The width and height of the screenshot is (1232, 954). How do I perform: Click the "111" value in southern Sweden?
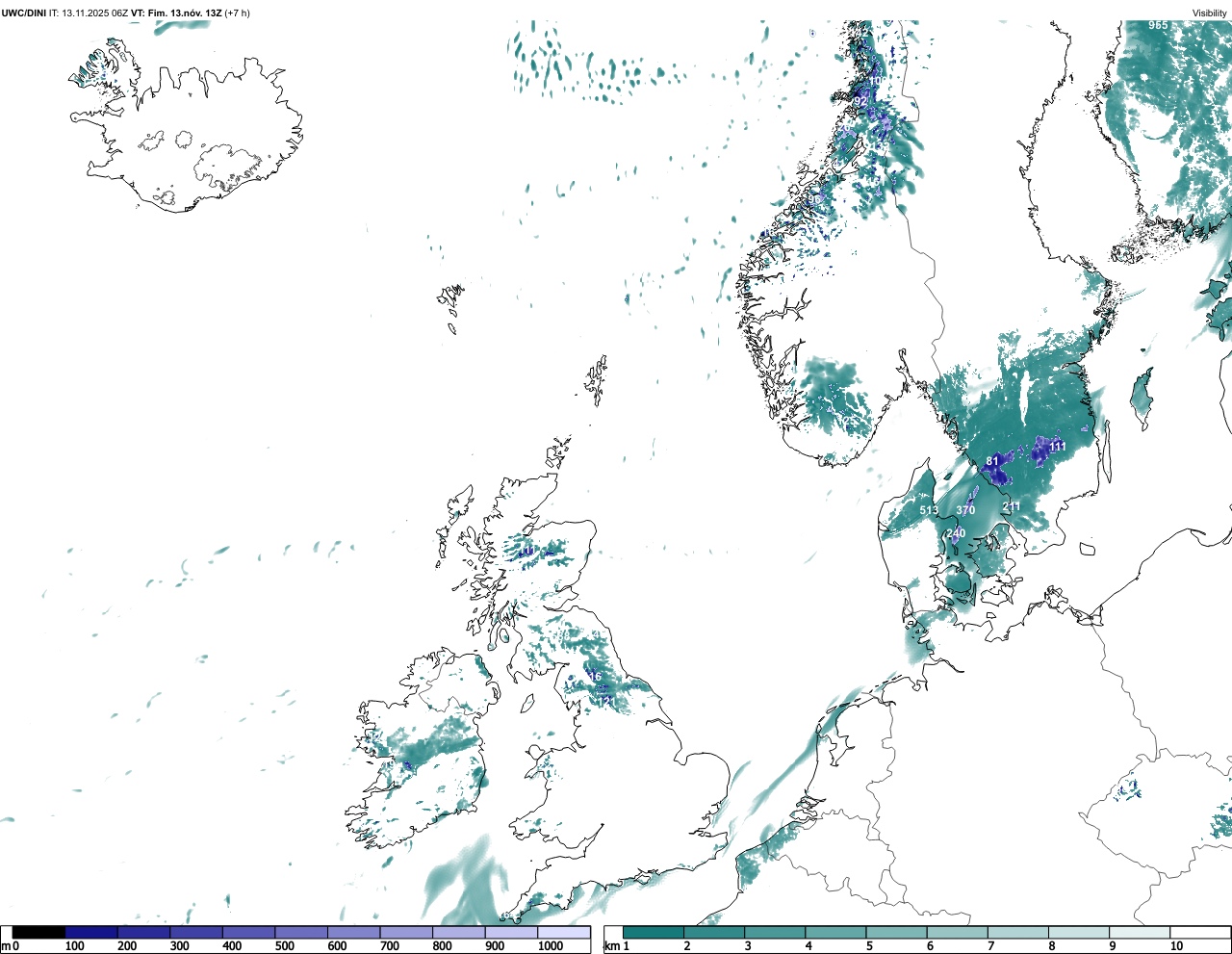click(1058, 447)
